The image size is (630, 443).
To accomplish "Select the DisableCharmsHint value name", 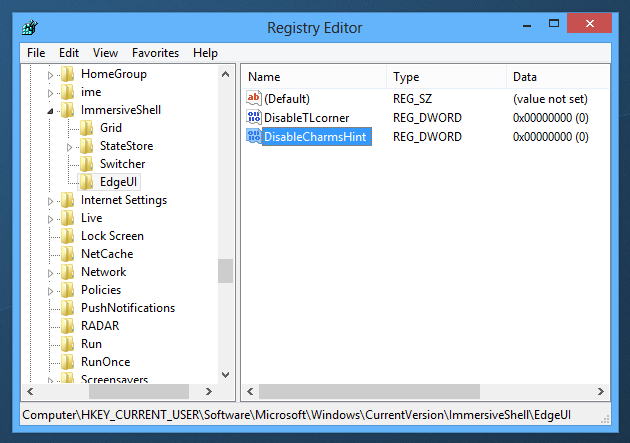I will tap(315, 137).
